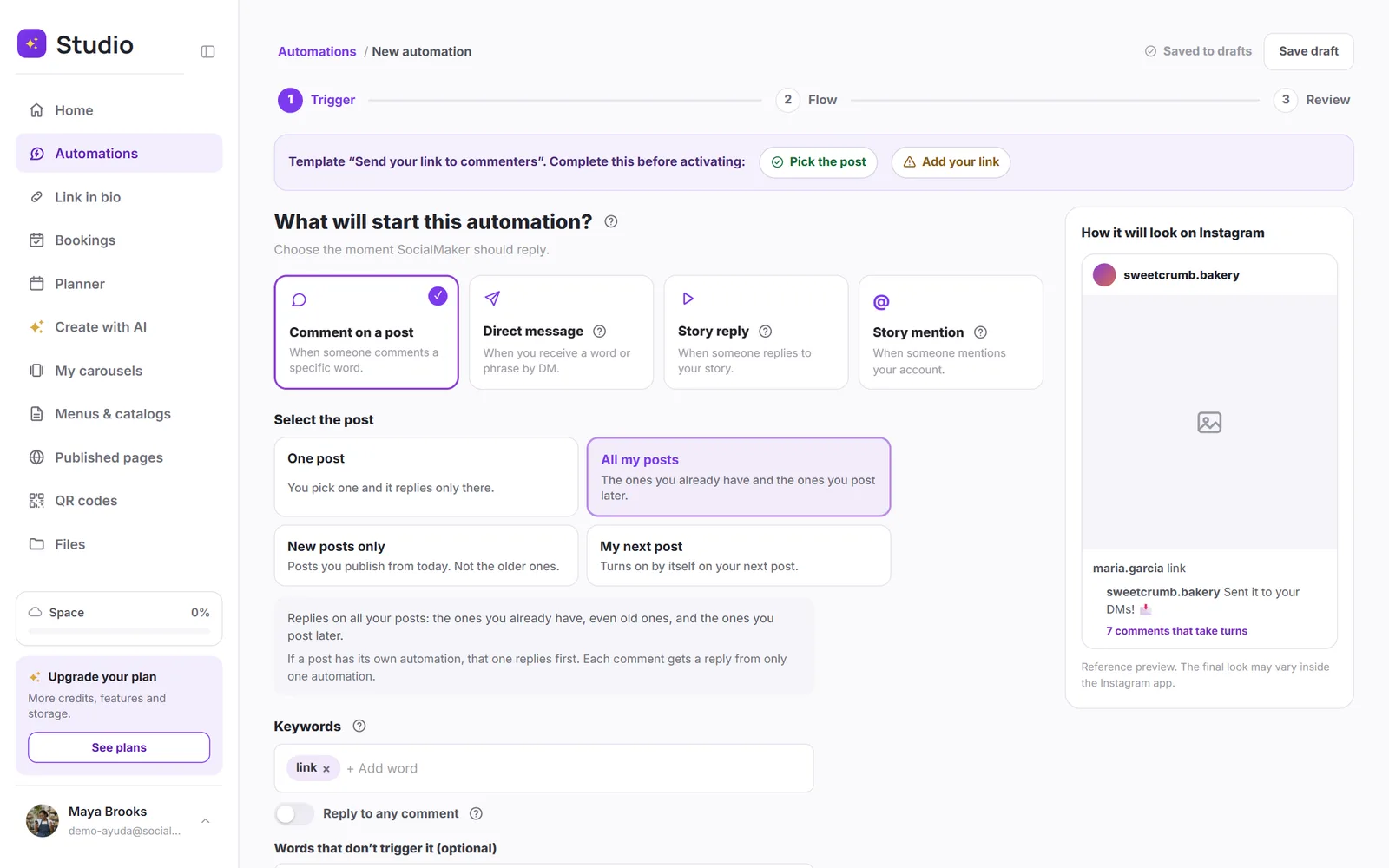Select the My next post option
Screen dimensions: 1389x868
pos(739,556)
